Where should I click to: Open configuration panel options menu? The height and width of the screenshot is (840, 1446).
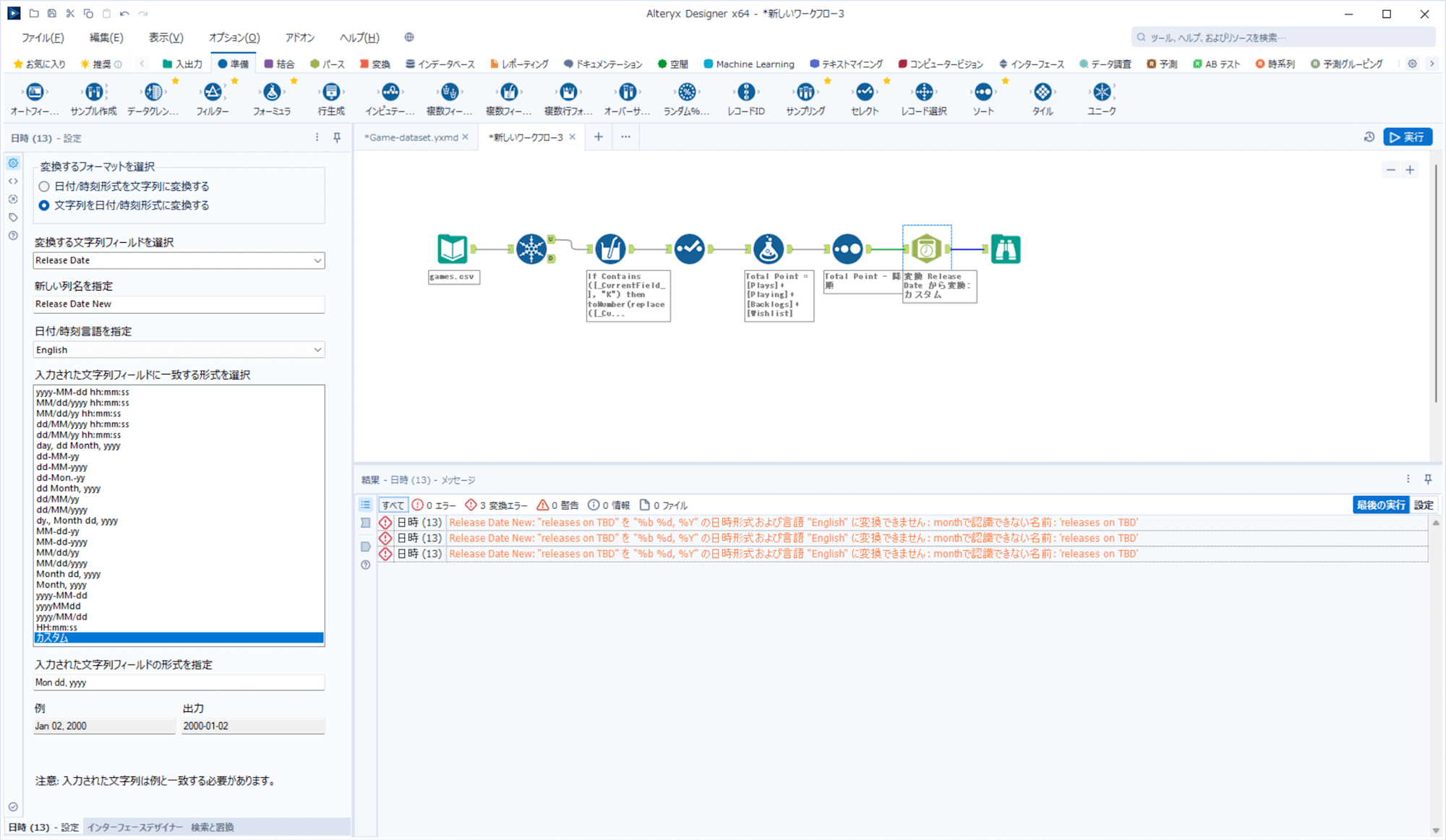(x=317, y=137)
